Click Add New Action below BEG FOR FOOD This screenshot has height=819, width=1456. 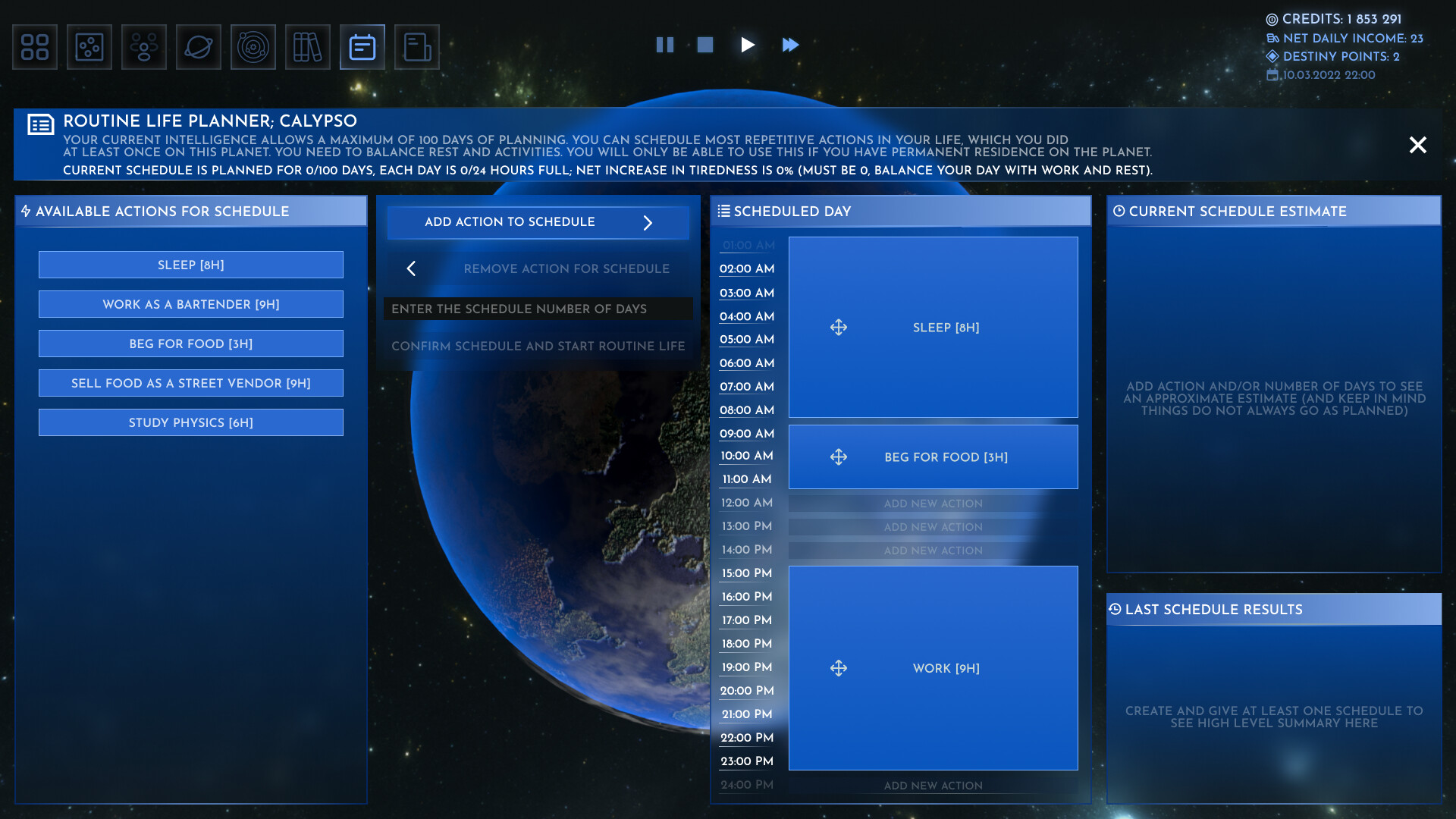pyautogui.click(x=933, y=503)
